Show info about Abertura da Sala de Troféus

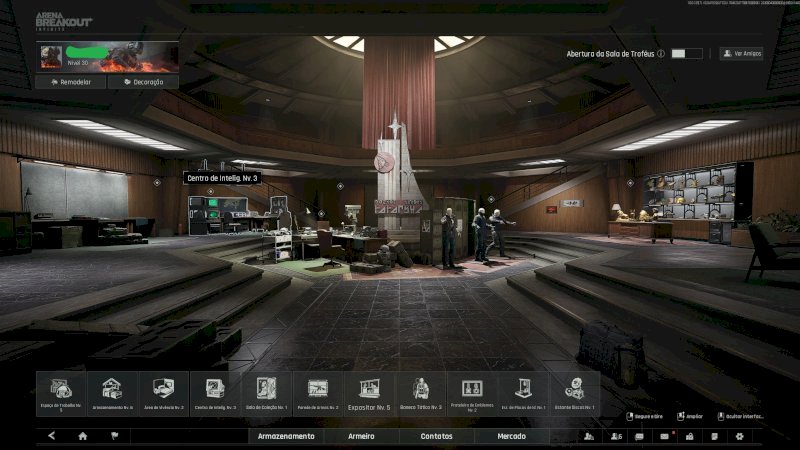(x=661, y=54)
